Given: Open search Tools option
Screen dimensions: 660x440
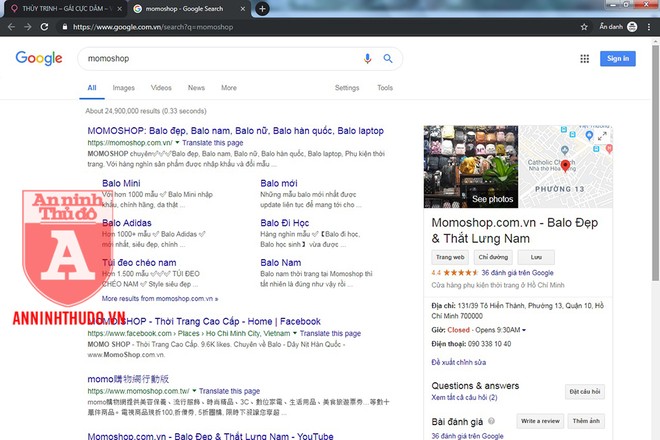Looking at the screenshot, I should point(385,88).
